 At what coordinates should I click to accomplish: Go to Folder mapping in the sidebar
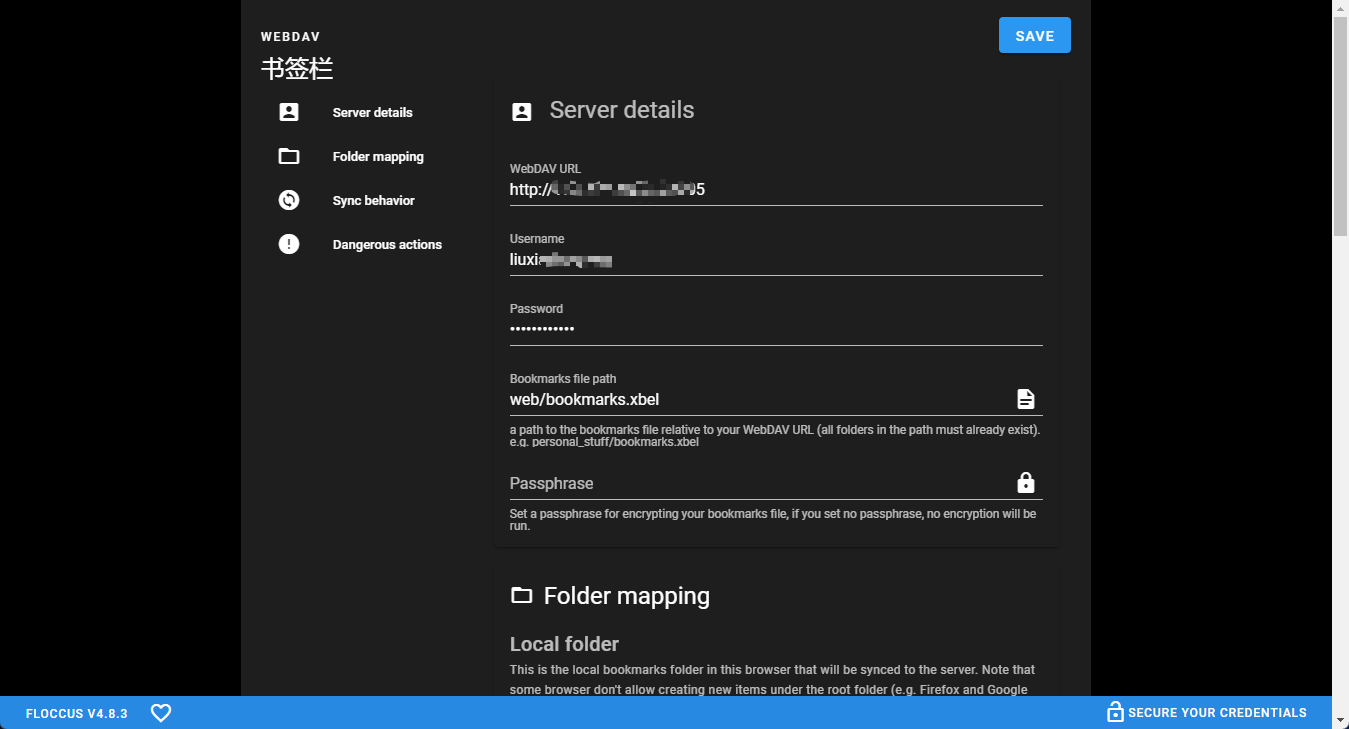(378, 156)
